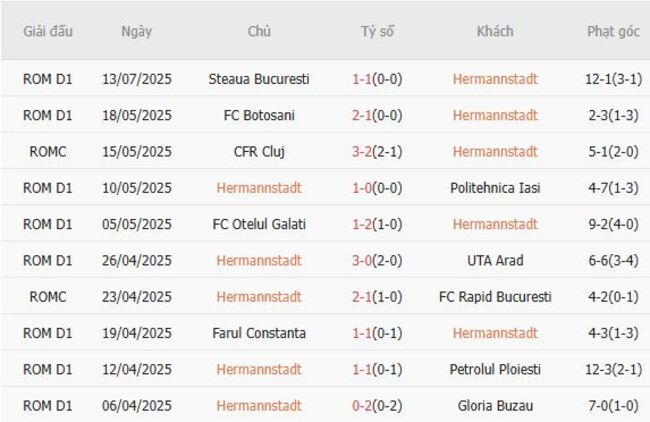Screen dimensions: 650x422
Task: Select the CFR Cluj home team
Action: click(x=259, y=152)
